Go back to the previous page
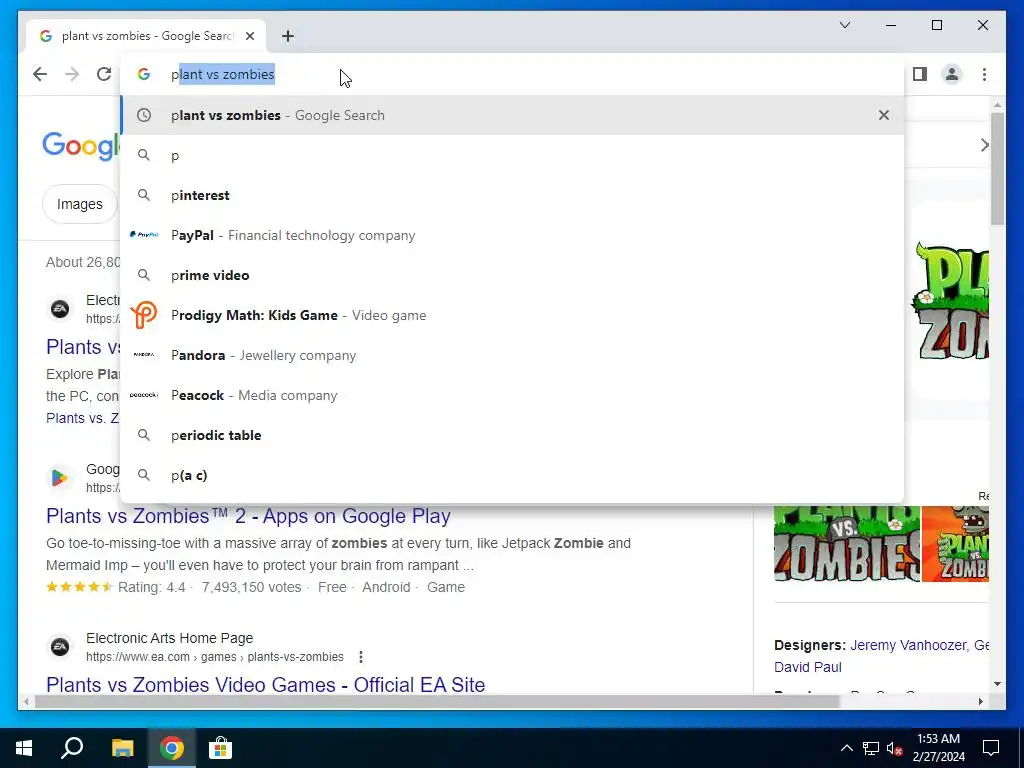The image size is (1024, 768). click(40, 74)
